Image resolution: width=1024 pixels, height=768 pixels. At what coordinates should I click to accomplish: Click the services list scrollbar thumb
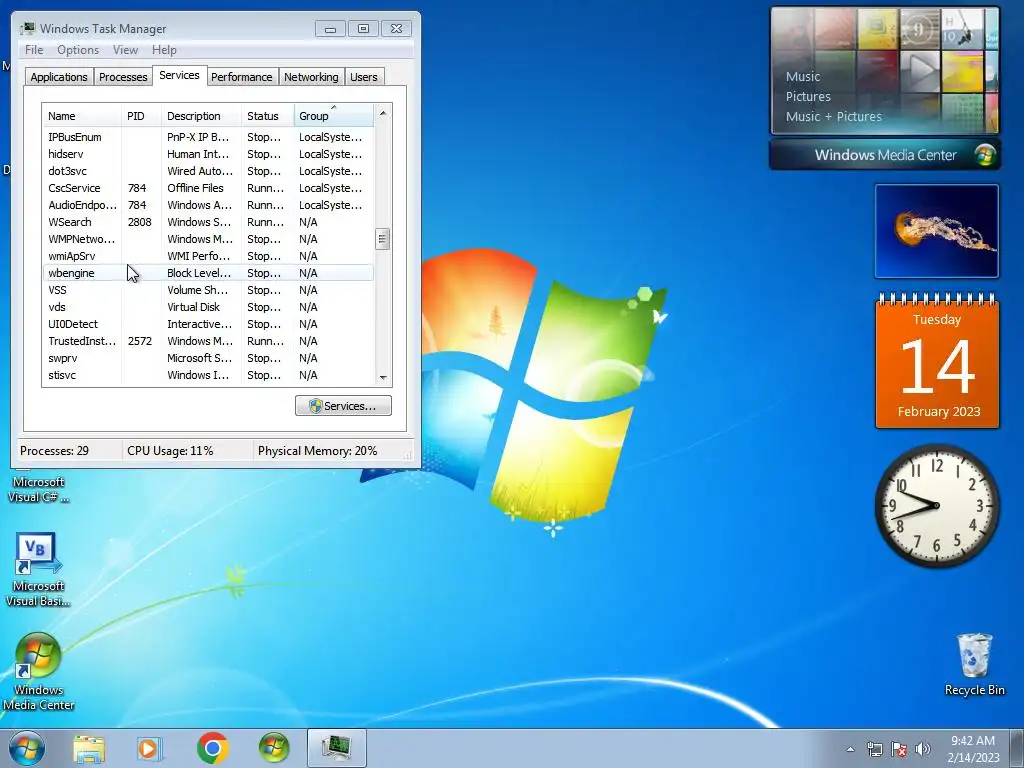pyautogui.click(x=383, y=239)
